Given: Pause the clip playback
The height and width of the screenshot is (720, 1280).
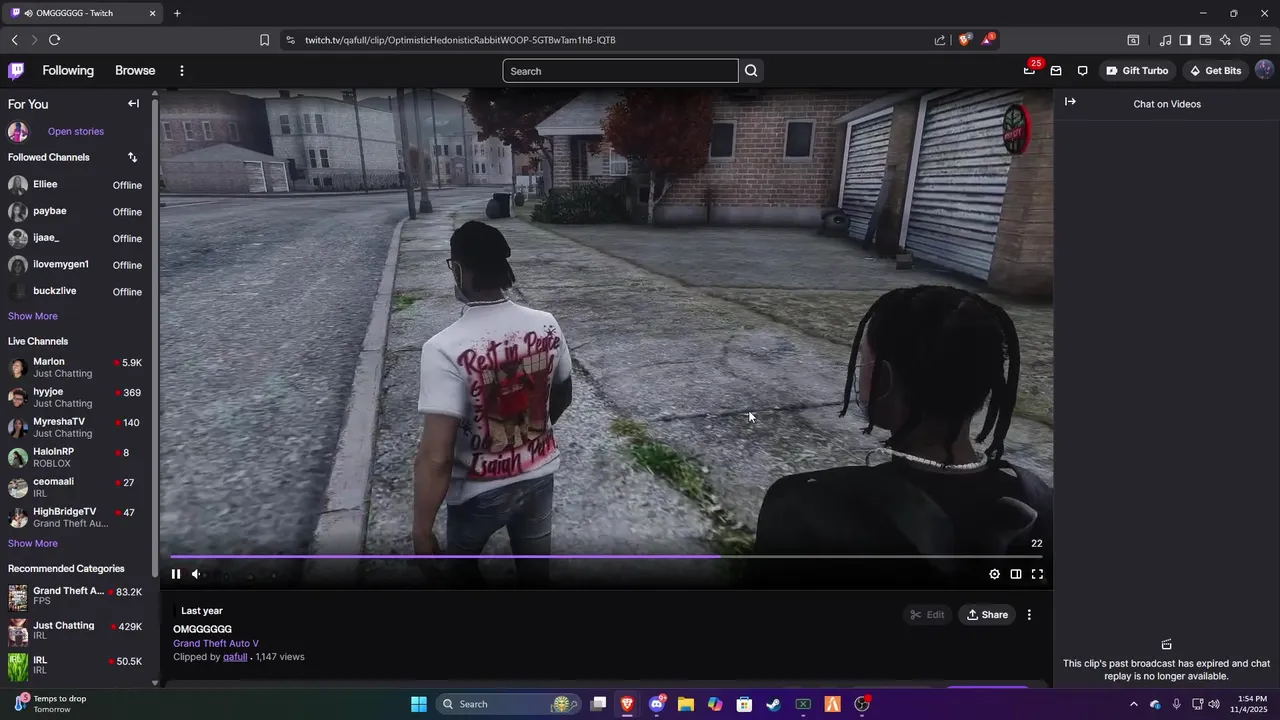Looking at the screenshot, I should pyautogui.click(x=176, y=574).
